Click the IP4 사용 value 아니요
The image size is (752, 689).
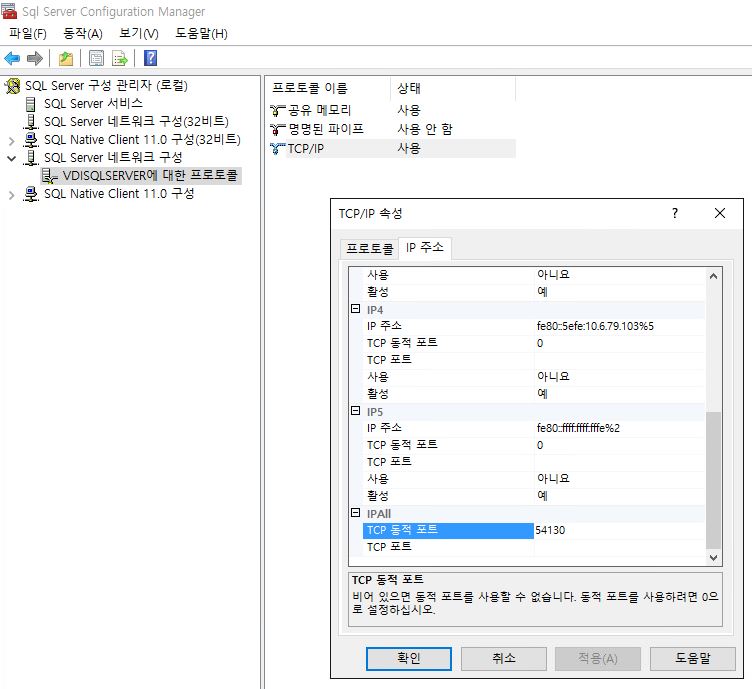pyautogui.click(x=620, y=377)
